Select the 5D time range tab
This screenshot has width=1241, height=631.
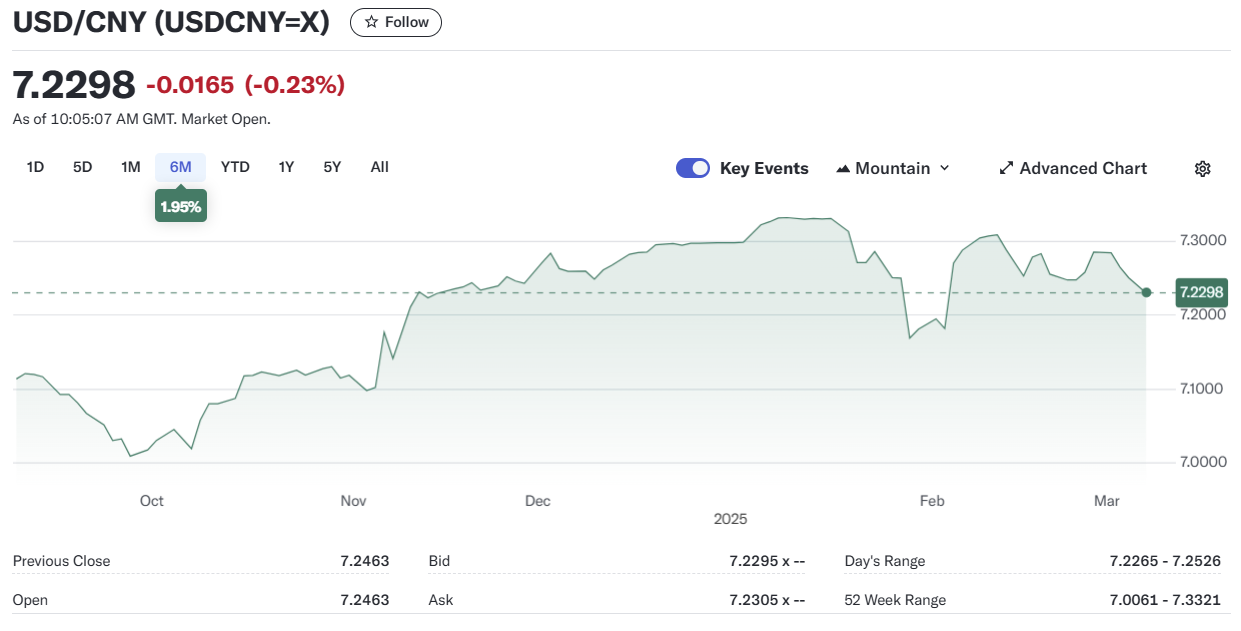point(82,167)
